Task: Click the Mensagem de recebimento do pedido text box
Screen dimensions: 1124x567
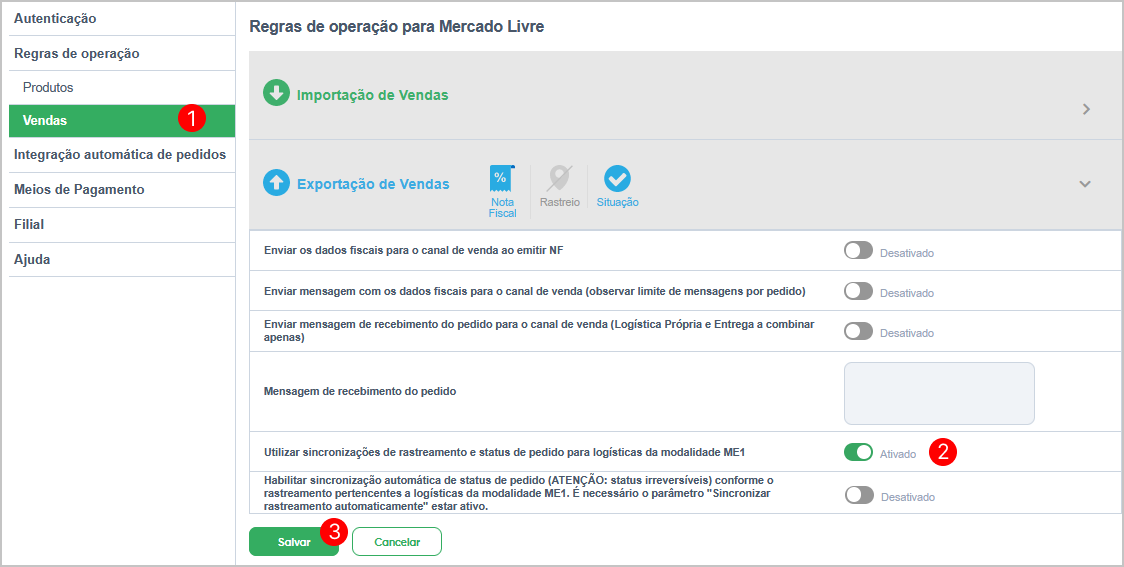Action: point(939,394)
